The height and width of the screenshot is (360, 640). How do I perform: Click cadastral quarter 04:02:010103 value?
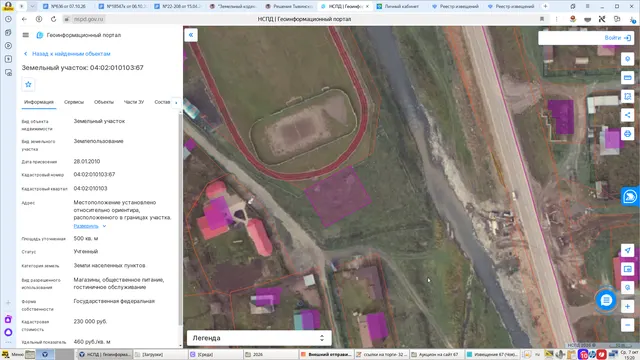pos(90,189)
